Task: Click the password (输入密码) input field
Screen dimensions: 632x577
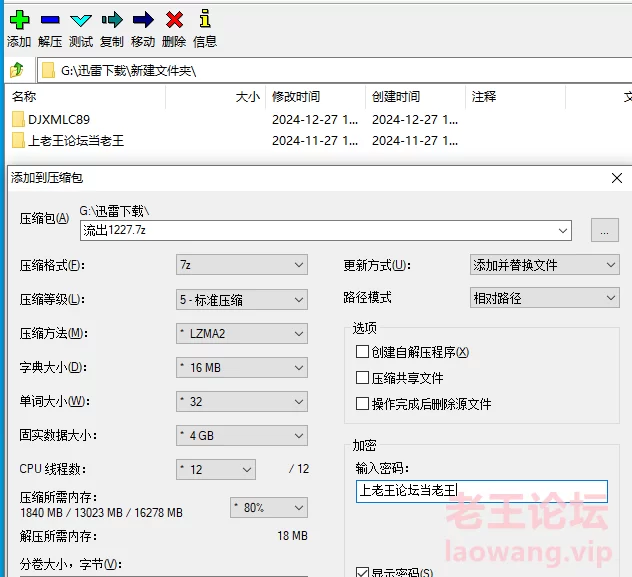Action: pyautogui.click(x=481, y=491)
